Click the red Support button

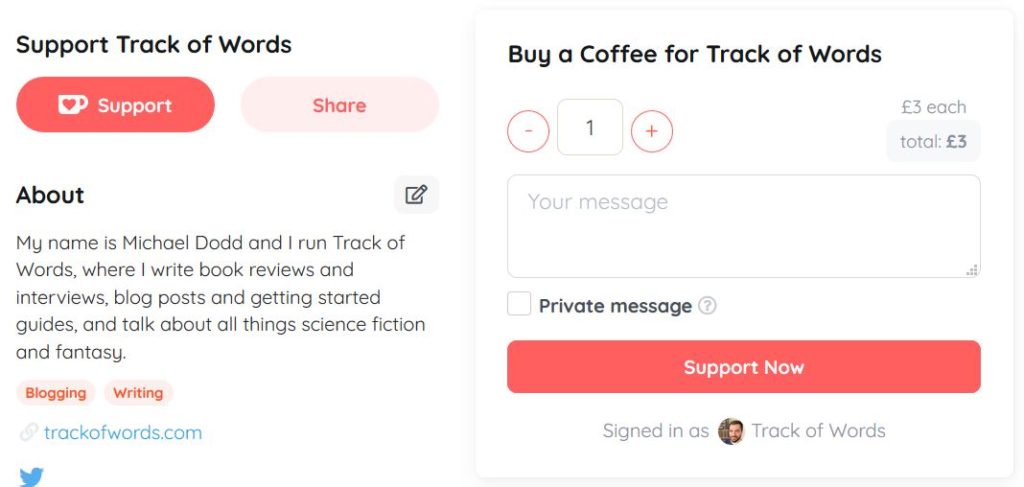tap(116, 104)
